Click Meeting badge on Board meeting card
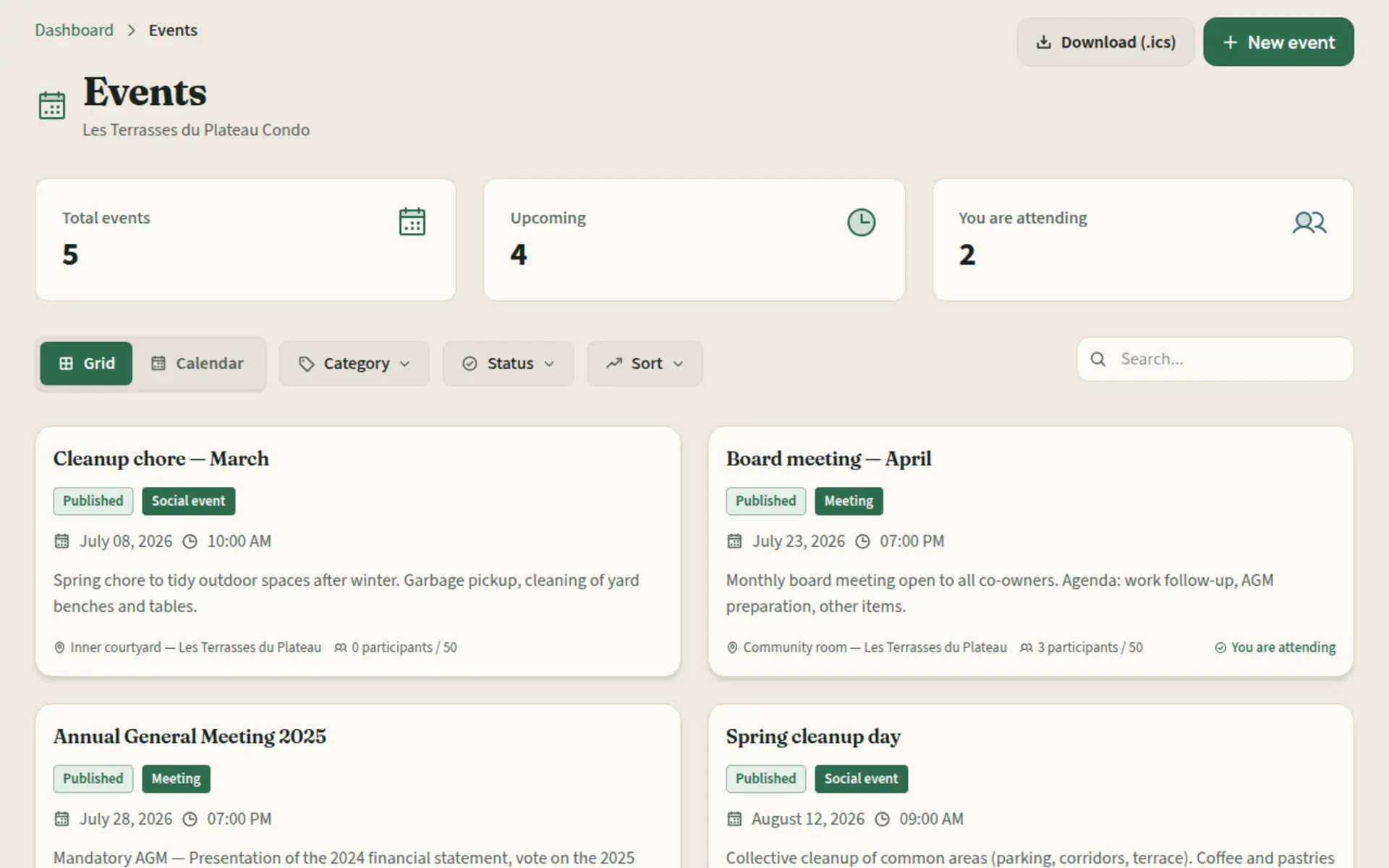Screen dimensions: 1389x868 849,501
